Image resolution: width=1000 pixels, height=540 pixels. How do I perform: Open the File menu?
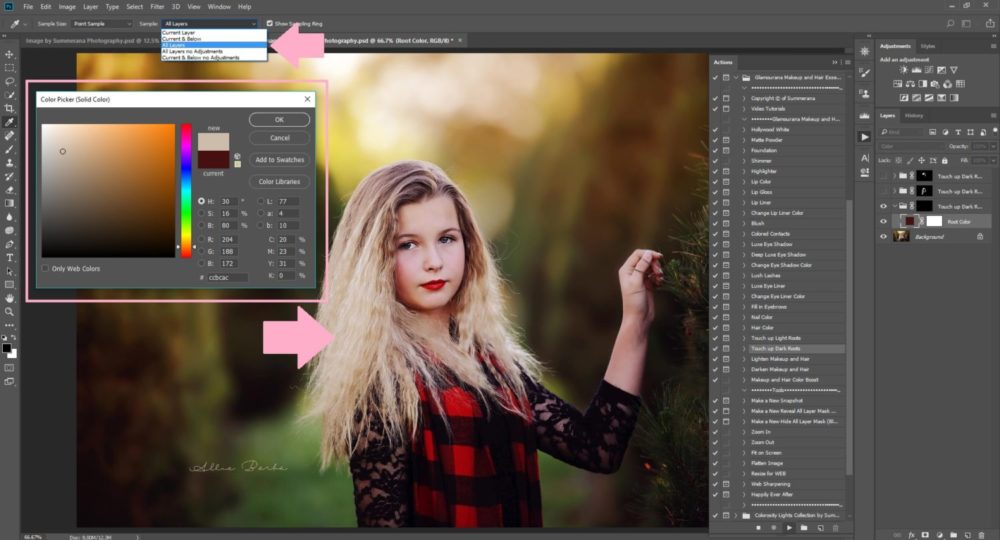28,6
